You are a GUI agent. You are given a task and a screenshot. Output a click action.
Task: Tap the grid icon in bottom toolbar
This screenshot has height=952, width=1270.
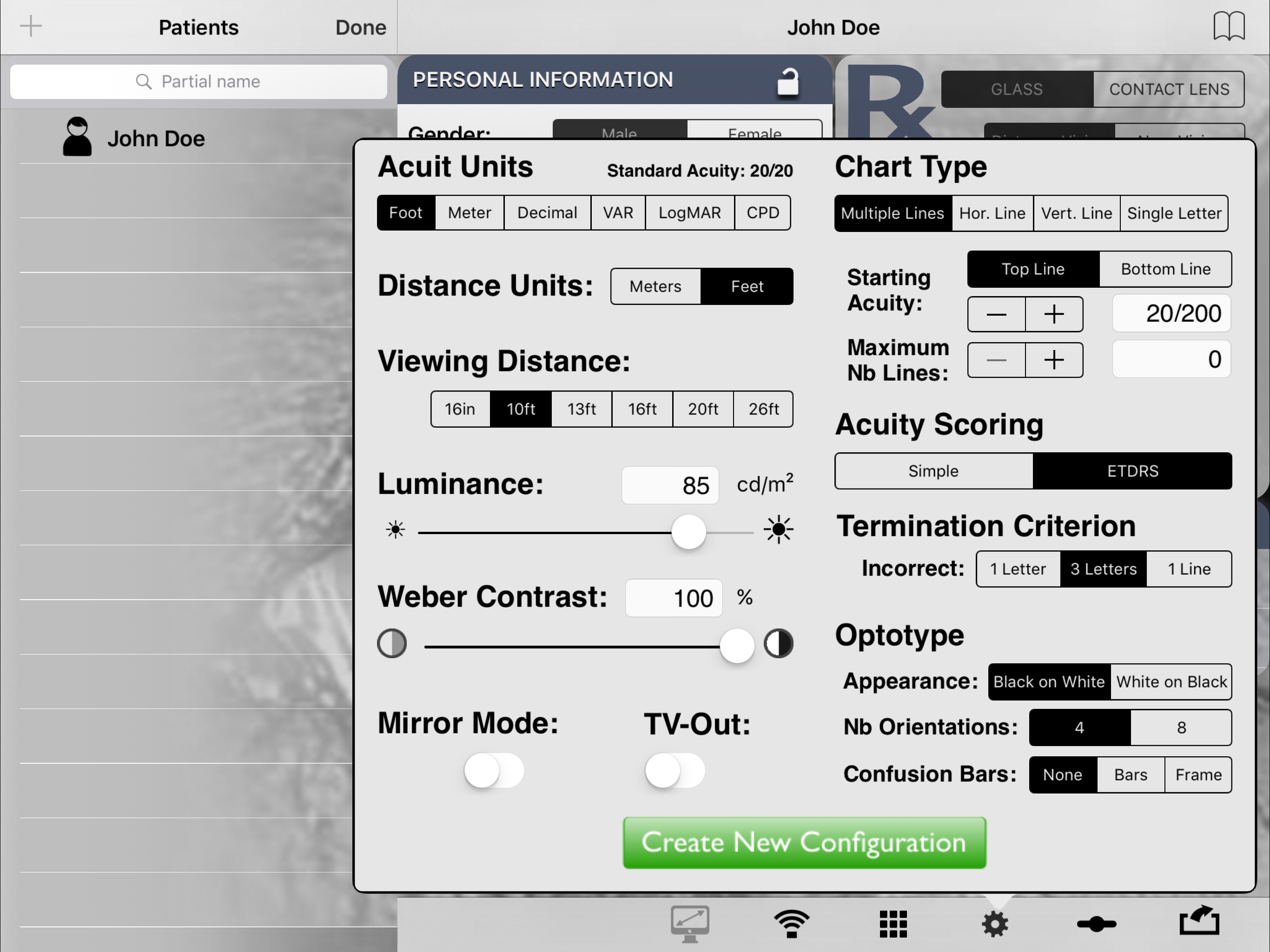click(x=893, y=923)
